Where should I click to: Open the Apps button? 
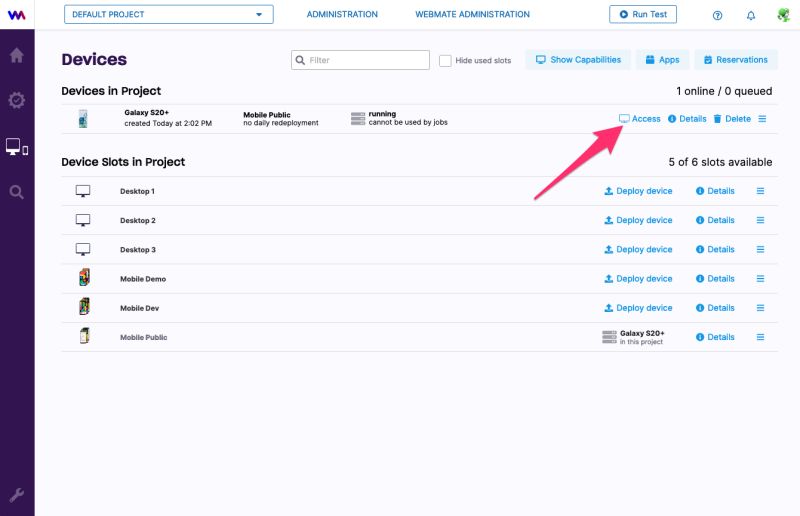[662, 60]
